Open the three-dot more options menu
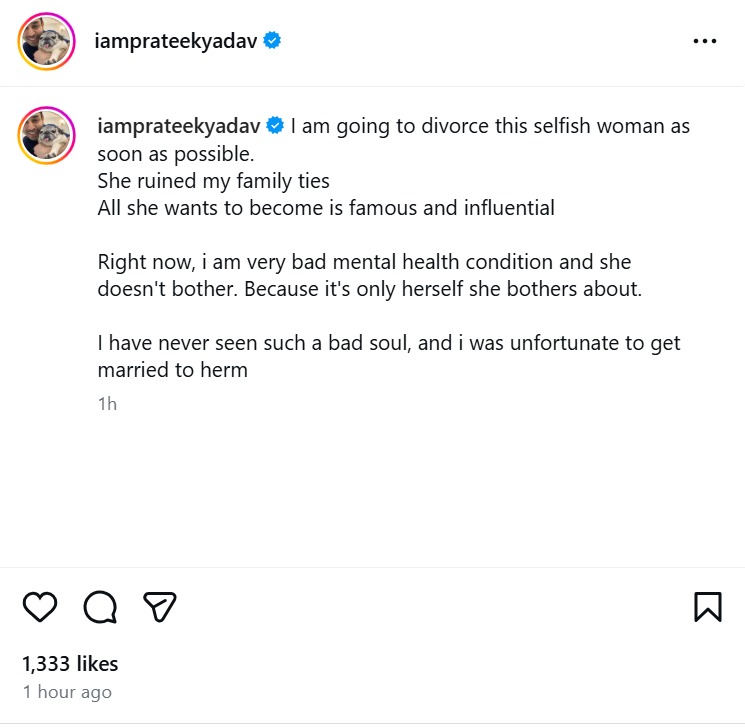 tap(704, 41)
